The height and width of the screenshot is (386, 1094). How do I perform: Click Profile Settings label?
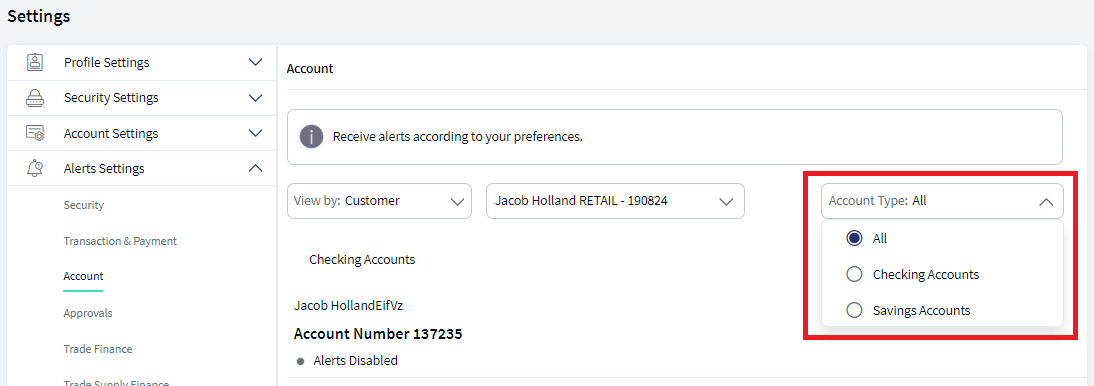click(107, 62)
